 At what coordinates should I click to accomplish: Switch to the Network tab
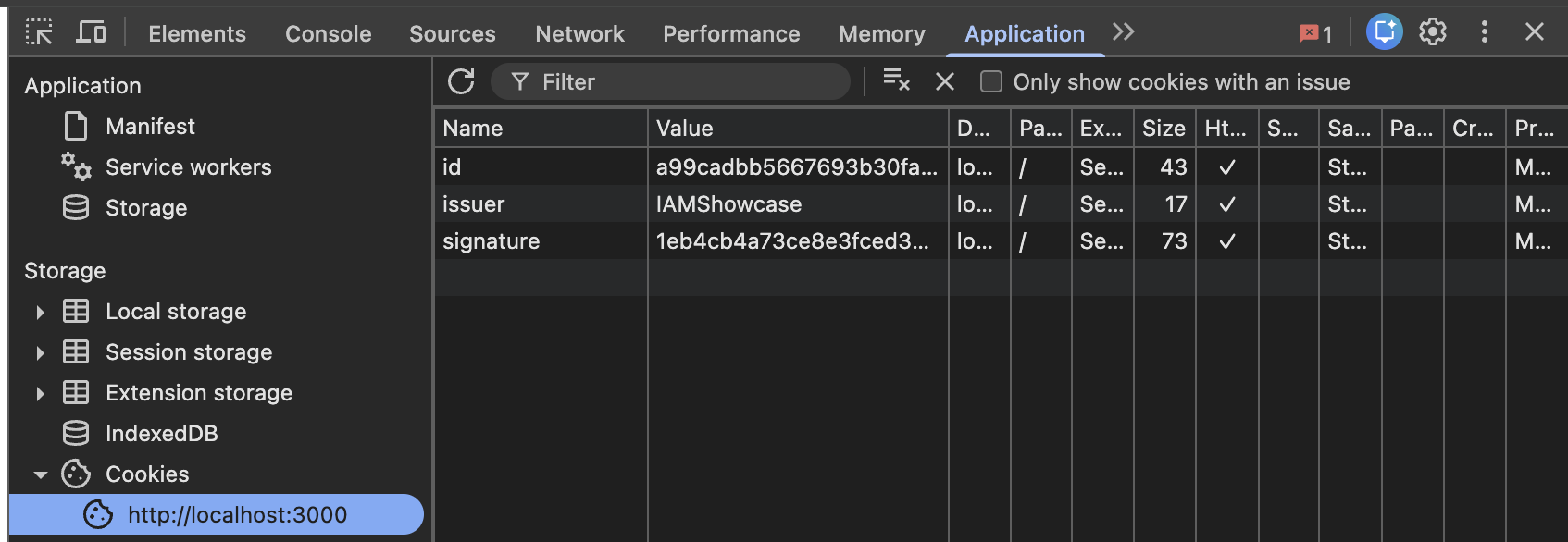[579, 34]
